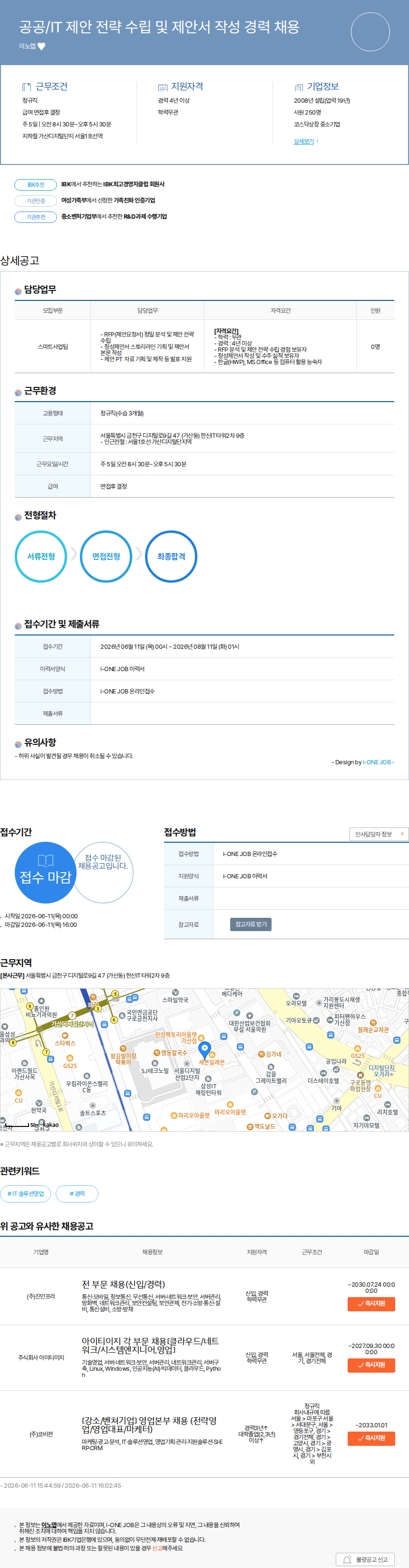Viewport: 409px width, 1568px height.
Task: Click the 오가다 cafe marker
Action: pos(267,1116)
